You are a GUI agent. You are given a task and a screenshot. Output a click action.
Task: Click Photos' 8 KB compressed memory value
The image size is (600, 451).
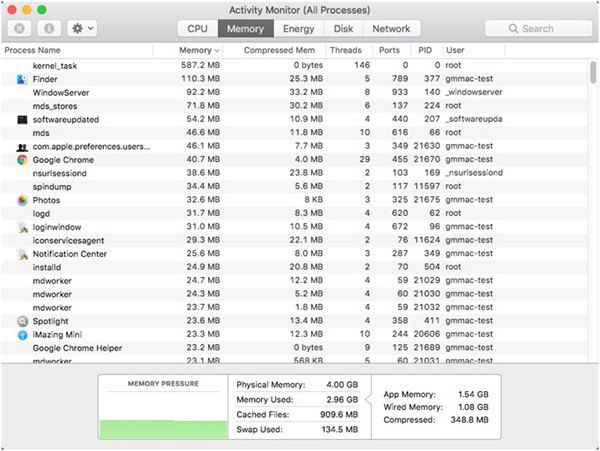(x=313, y=200)
